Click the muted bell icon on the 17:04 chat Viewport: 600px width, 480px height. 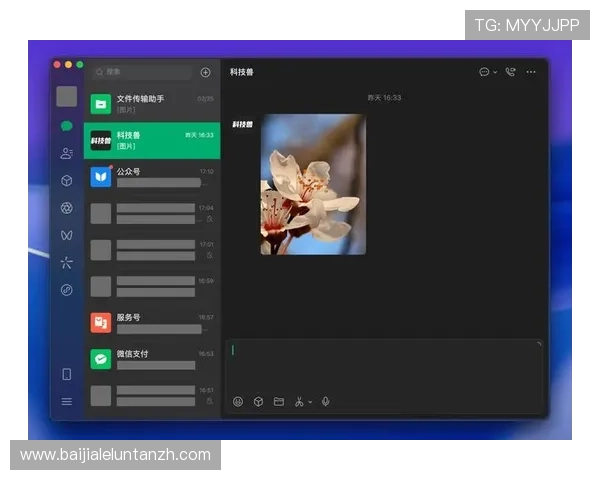tap(210, 219)
